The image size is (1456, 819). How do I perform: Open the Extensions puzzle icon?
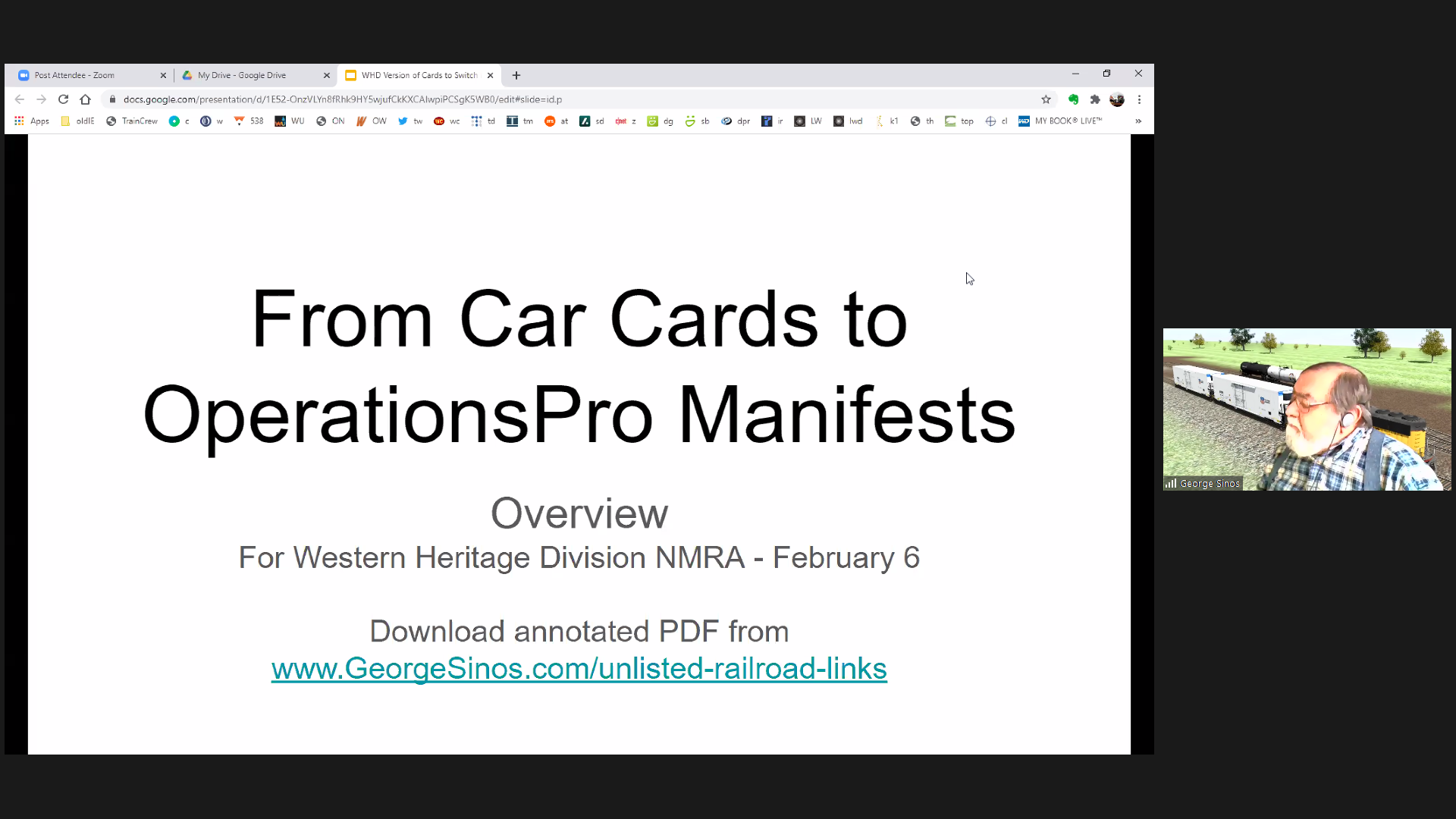click(1095, 99)
